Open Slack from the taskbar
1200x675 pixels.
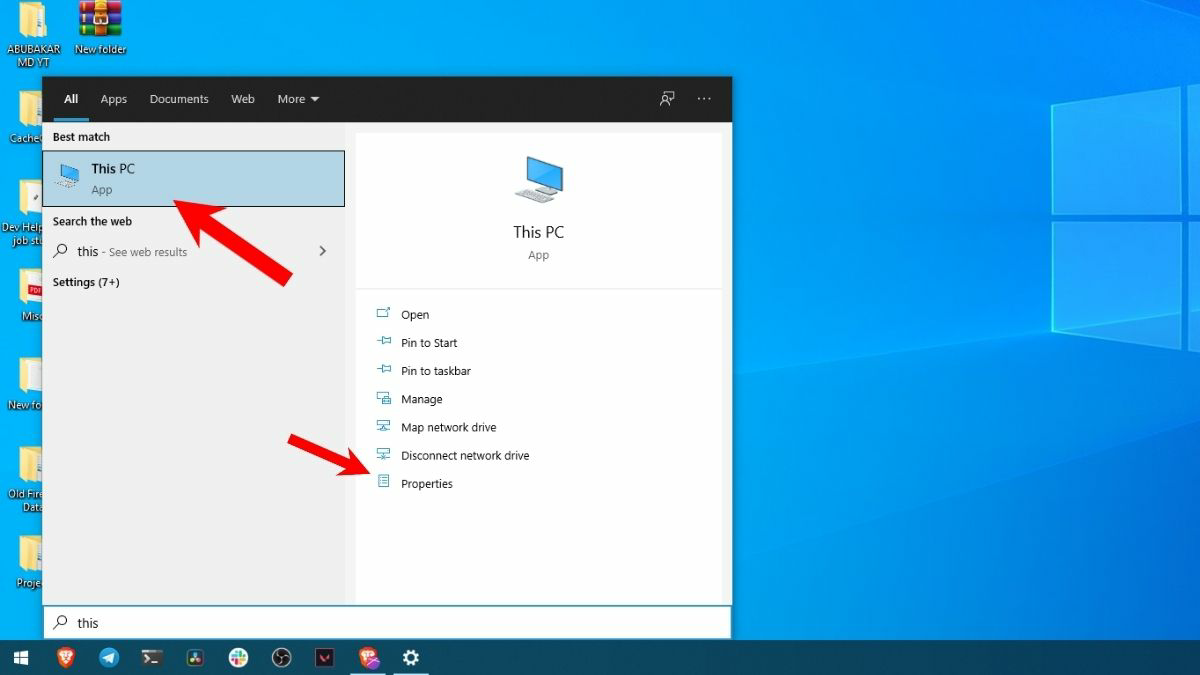point(238,658)
